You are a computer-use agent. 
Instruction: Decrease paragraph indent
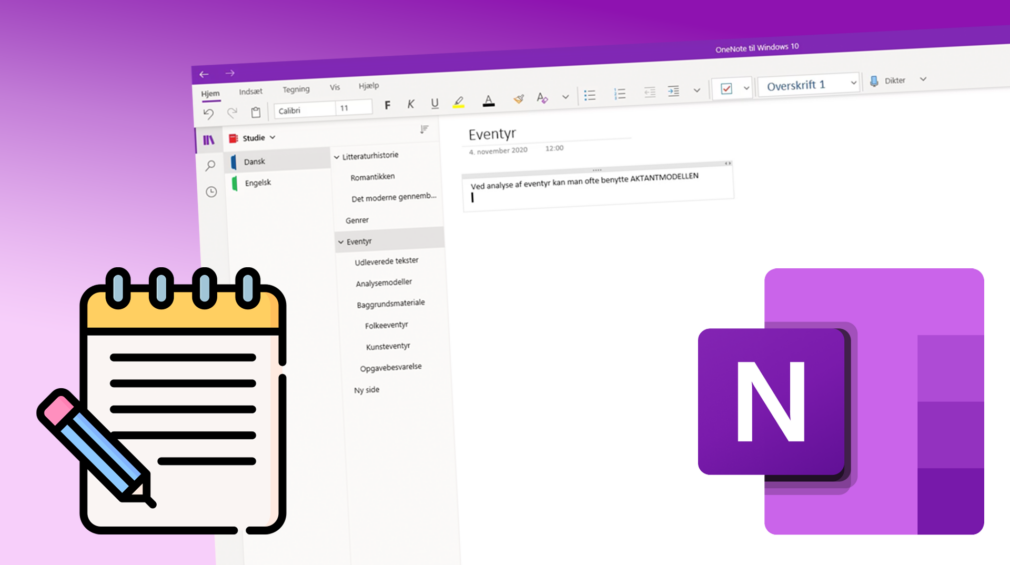(649, 92)
